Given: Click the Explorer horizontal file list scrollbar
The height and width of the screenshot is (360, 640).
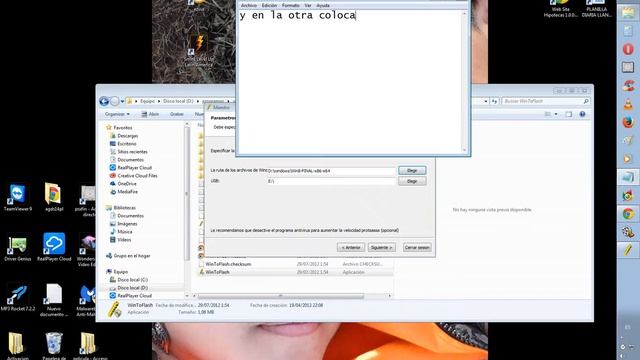Looking at the screenshot, I should pyautogui.click(x=281, y=296).
